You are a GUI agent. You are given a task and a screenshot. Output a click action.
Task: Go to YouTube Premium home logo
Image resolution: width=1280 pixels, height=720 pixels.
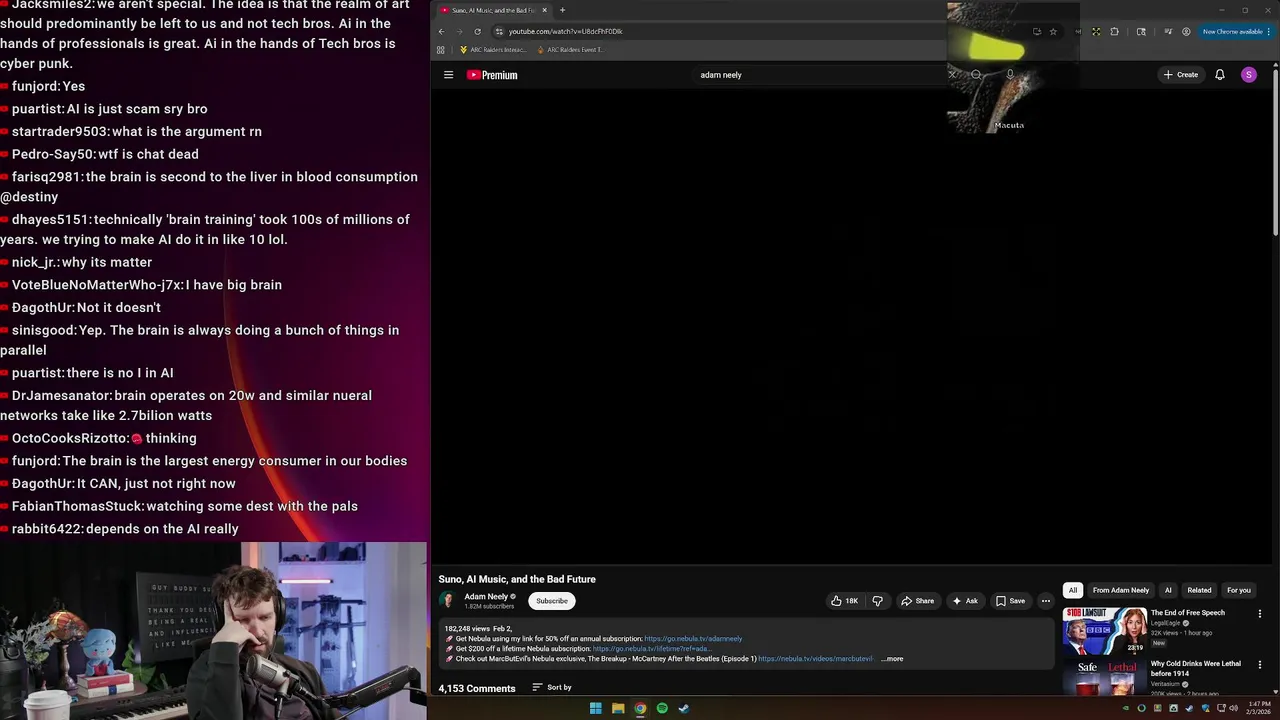(x=492, y=75)
